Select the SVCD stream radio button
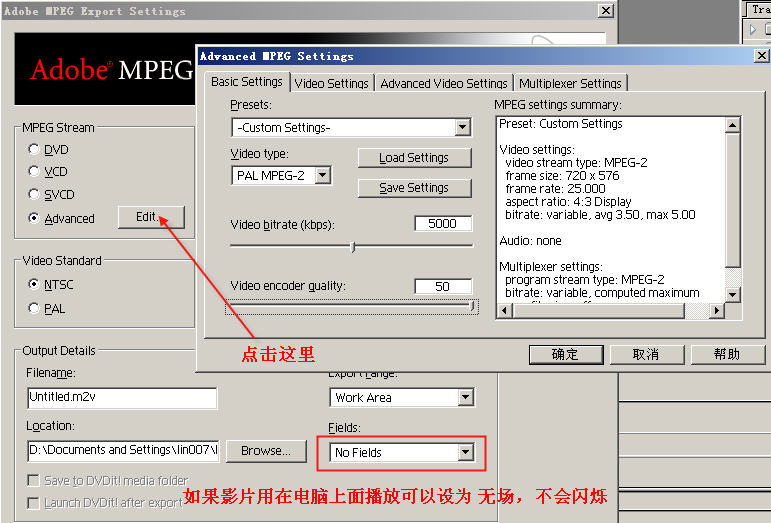Viewport: 771px width, 523px height. point(33,194)
